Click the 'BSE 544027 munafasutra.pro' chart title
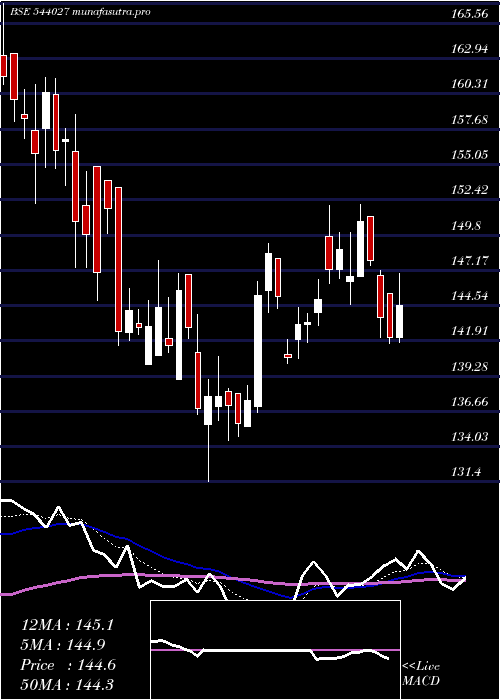 point(80,12)
